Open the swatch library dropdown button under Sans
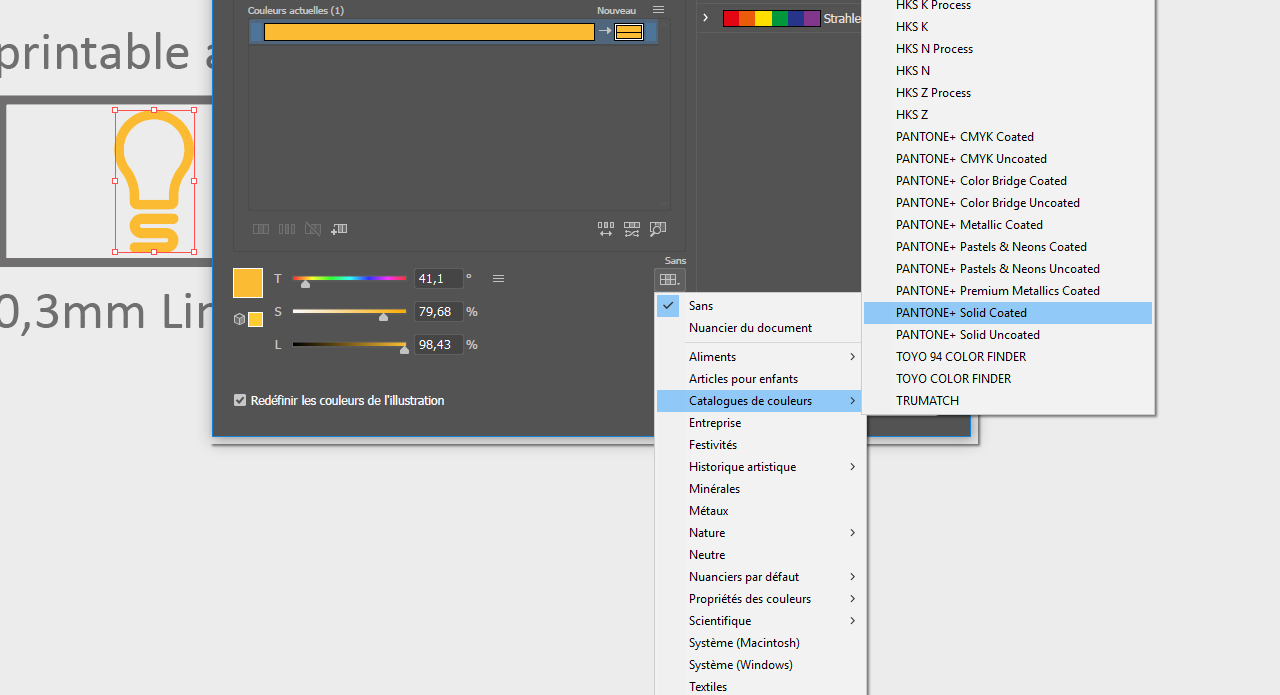The image size is (1280, 695). pyautogui.click(x=669, y=280)
